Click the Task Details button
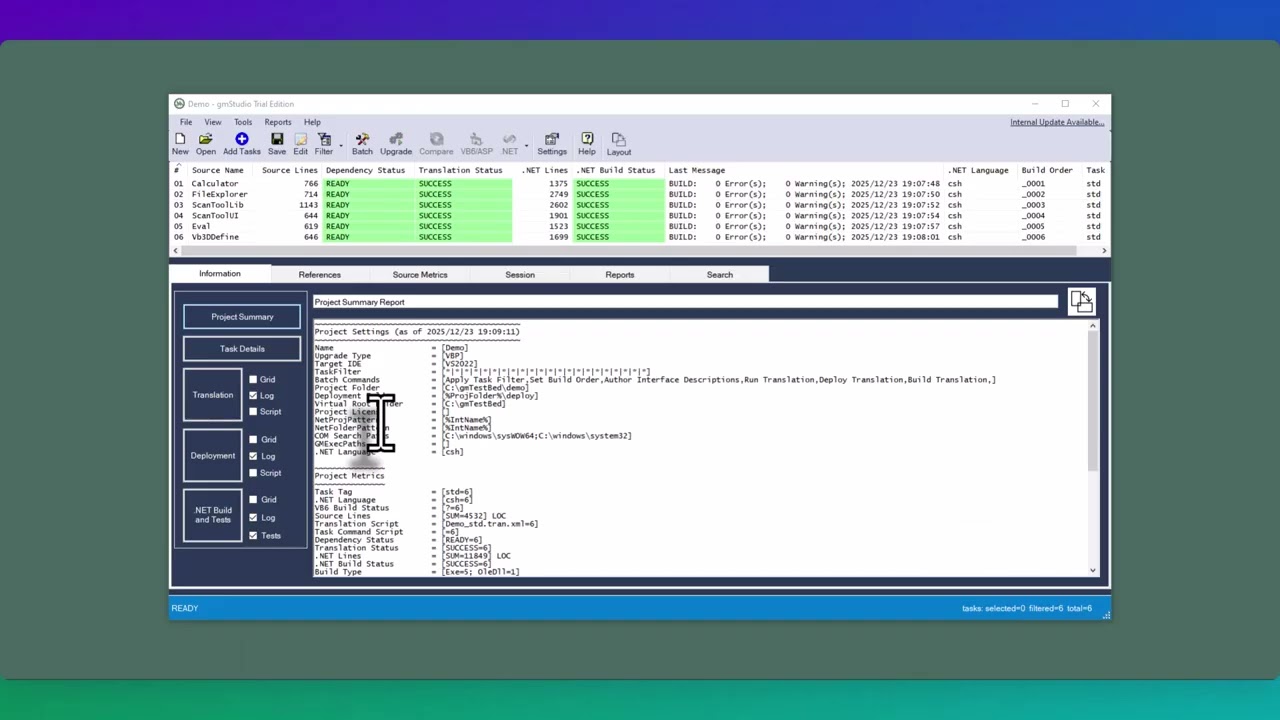Screen dimensions: 1280x720 tap(242, 349)
